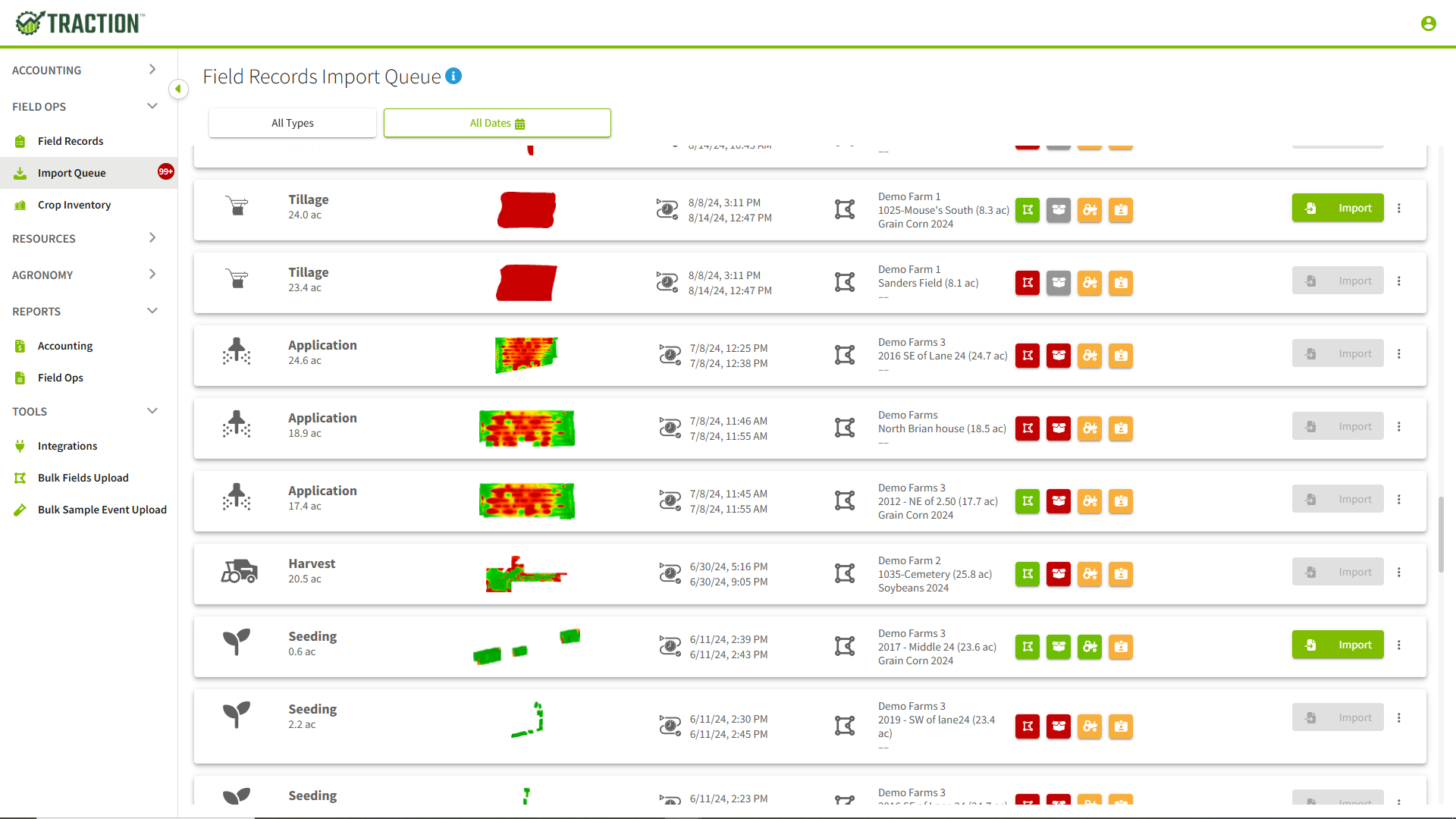The height and width of the screenshot is (819, 1456).
Task: Open the All Types filter
Action: point(293,122)
